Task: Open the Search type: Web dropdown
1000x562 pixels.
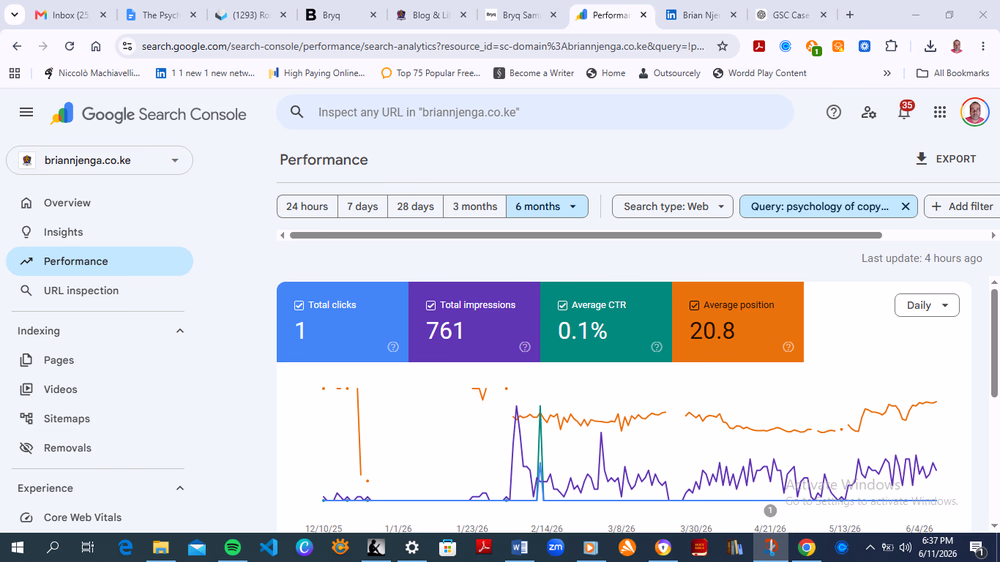Action: click(672, 207)
